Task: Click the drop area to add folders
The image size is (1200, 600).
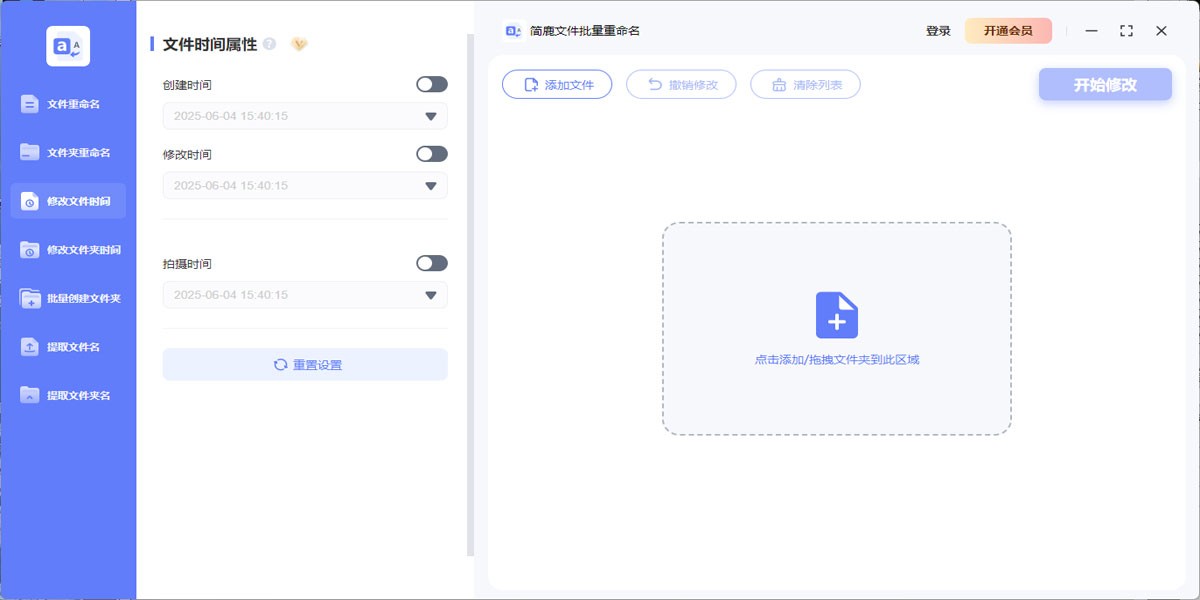Action: coord(837,330)
